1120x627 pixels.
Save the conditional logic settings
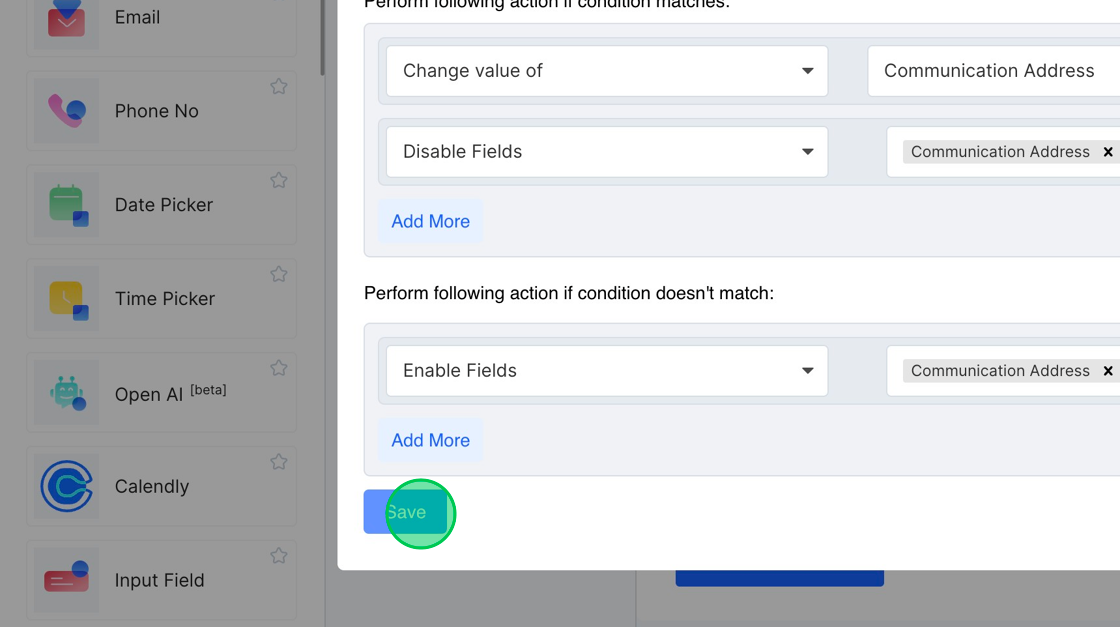[x=405, y=512]
